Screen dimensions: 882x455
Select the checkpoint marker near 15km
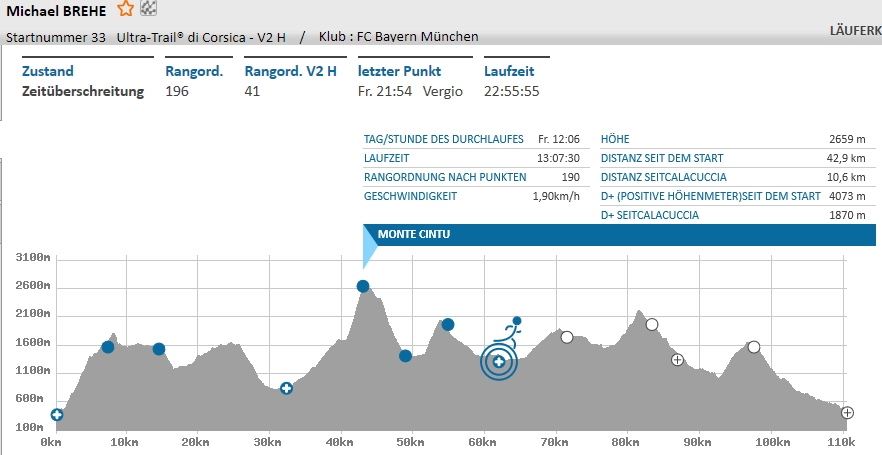point(159,349)
